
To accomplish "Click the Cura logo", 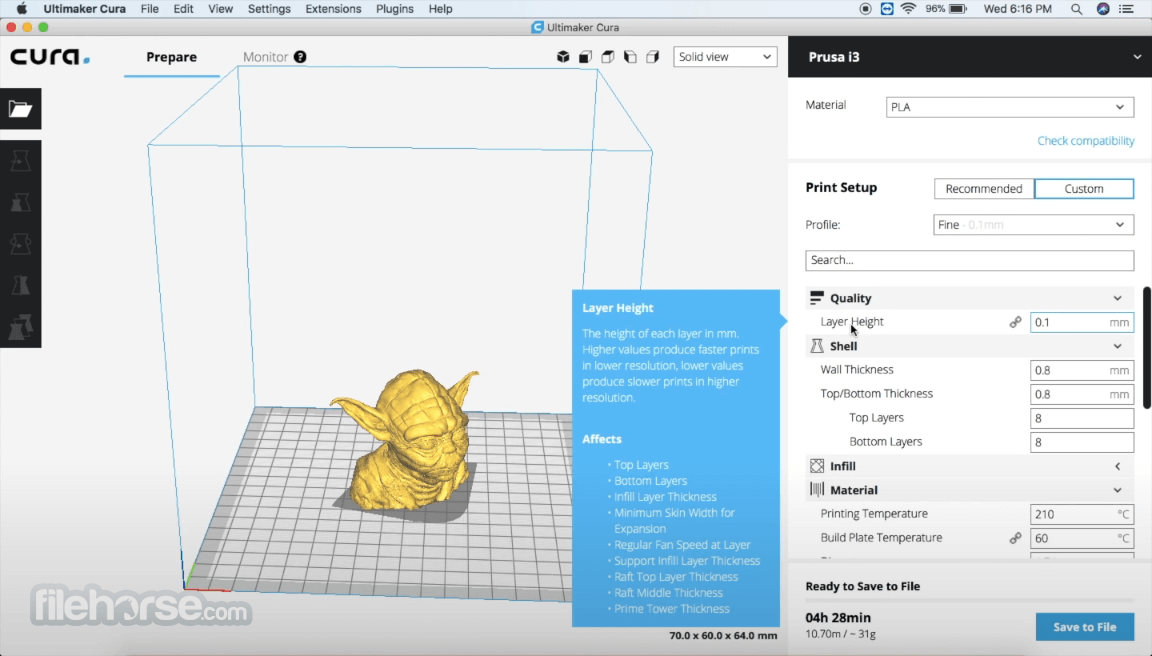I will [x=50, y=57].
